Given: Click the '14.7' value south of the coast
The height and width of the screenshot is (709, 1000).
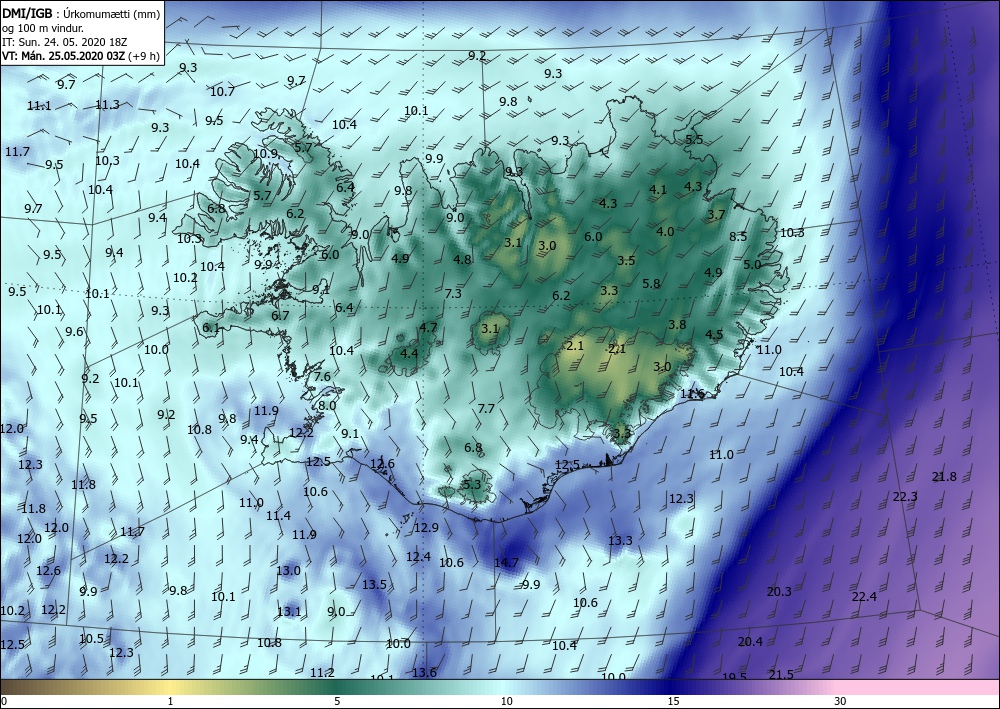Looking at the screenshot, I should [506, 563].
